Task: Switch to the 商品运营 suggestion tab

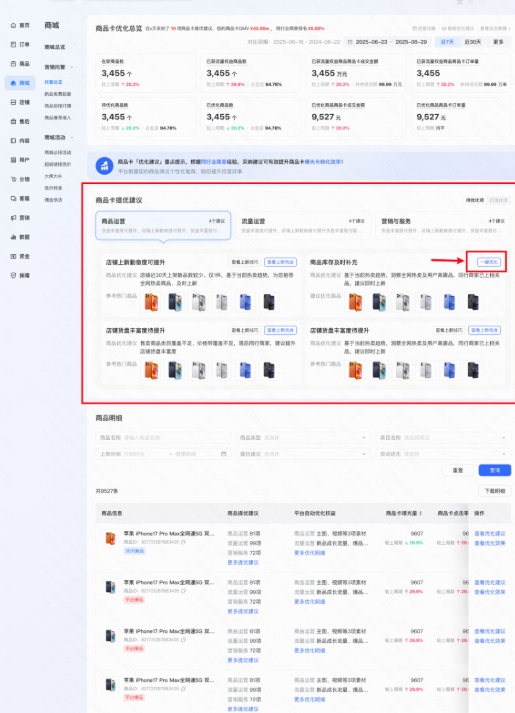Action: 163,225
